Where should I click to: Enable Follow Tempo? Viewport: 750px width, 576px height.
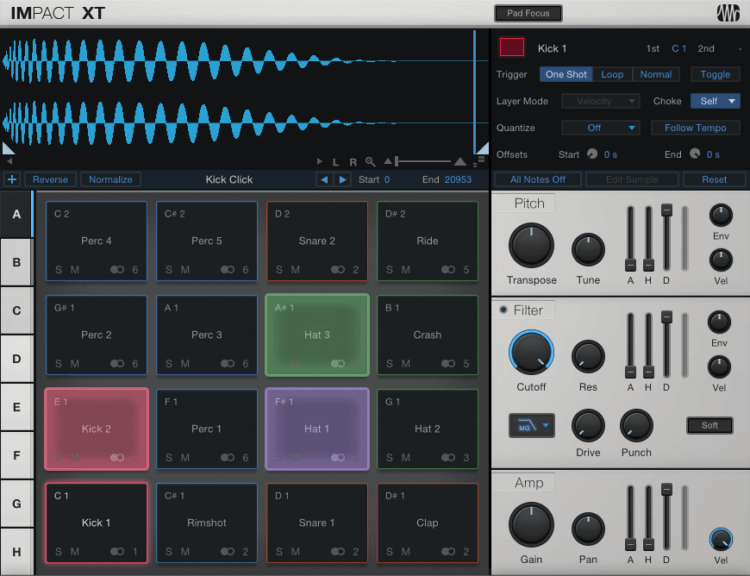[695, 128]
